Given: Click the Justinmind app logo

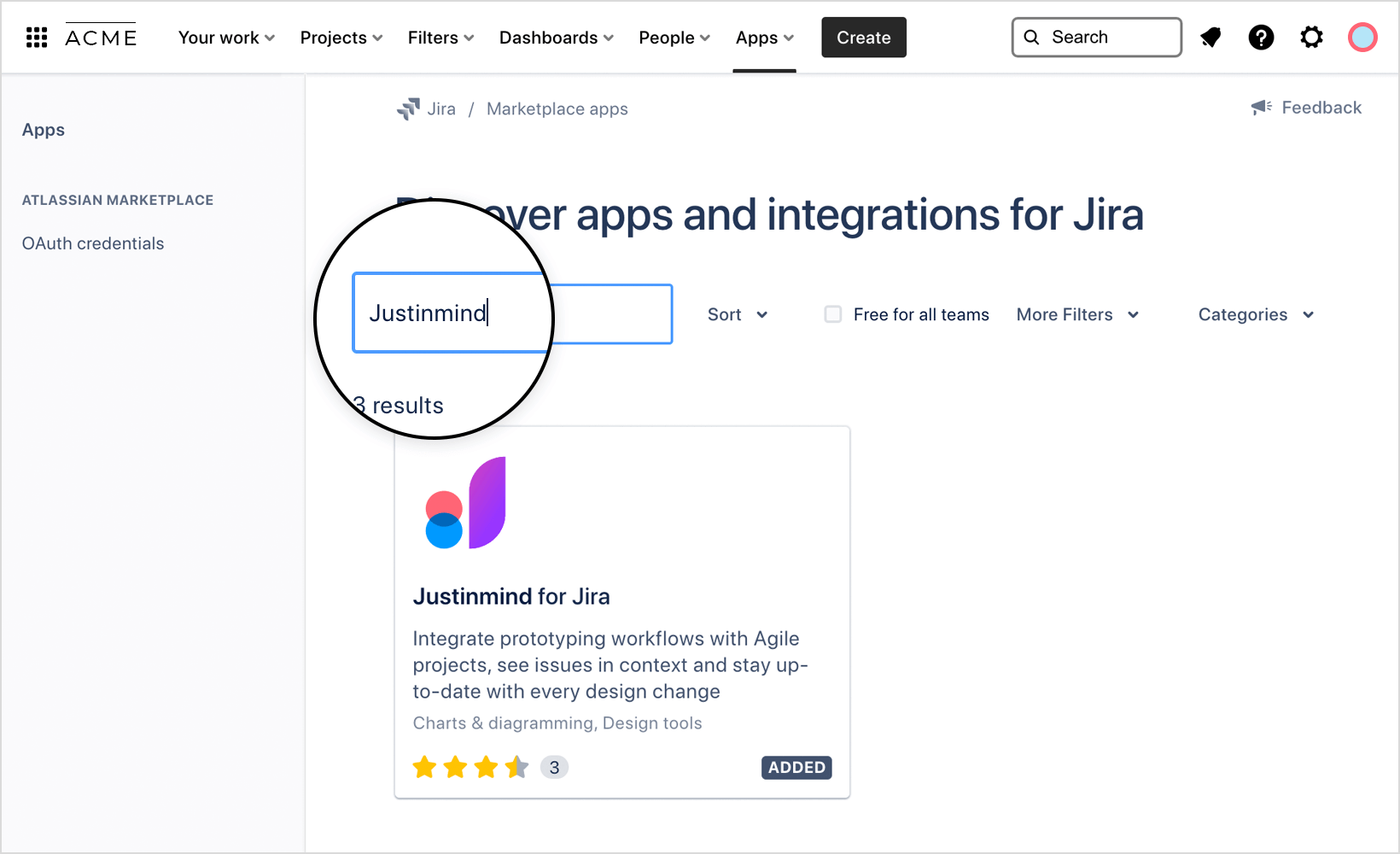Looking at the screenshot, I should 466,503.
